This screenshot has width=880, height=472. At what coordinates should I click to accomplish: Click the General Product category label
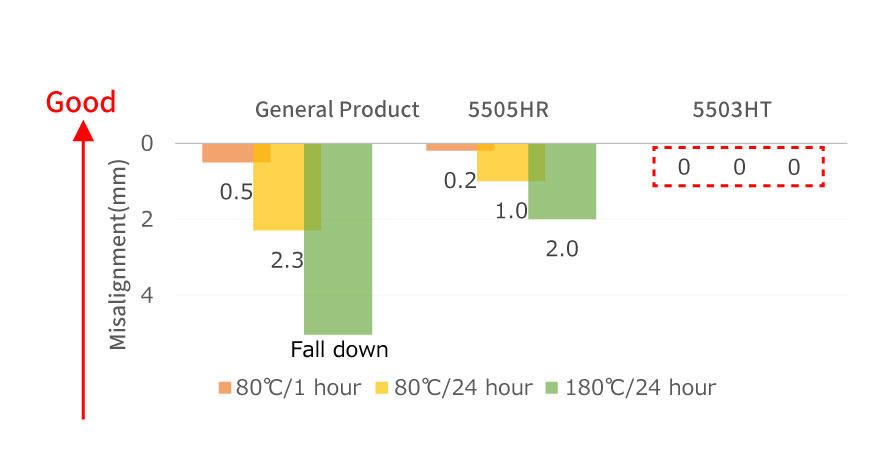pos(337,110)
